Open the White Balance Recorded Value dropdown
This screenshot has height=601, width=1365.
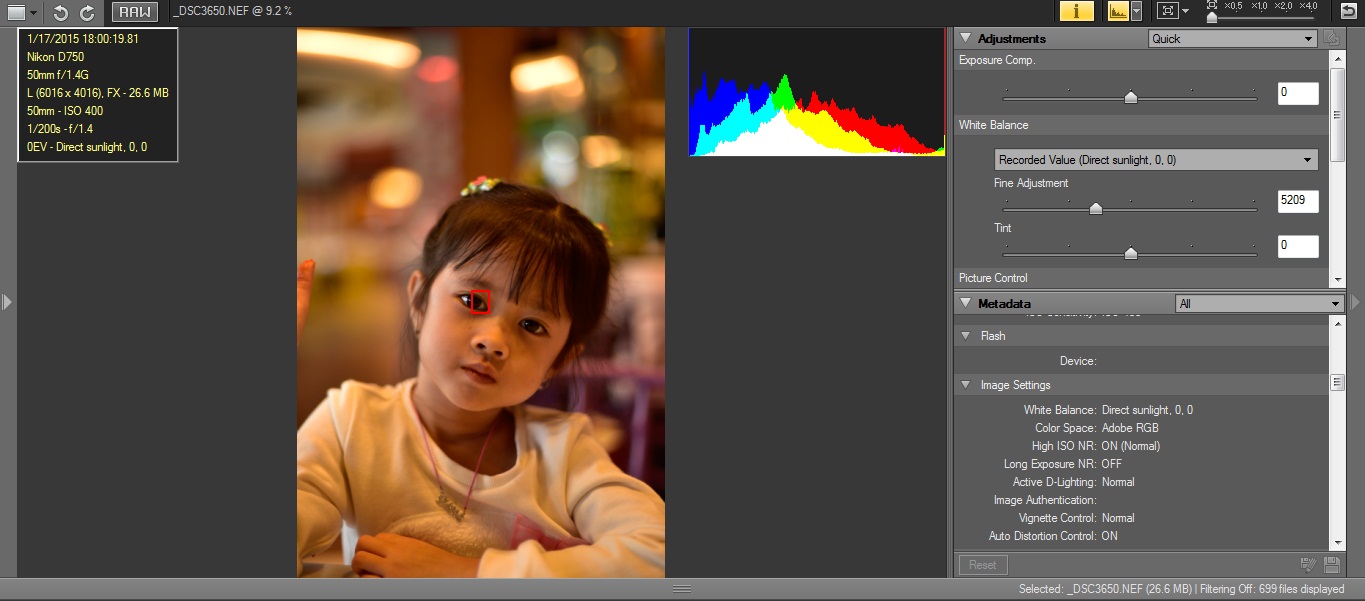[x=1155, y=160]
